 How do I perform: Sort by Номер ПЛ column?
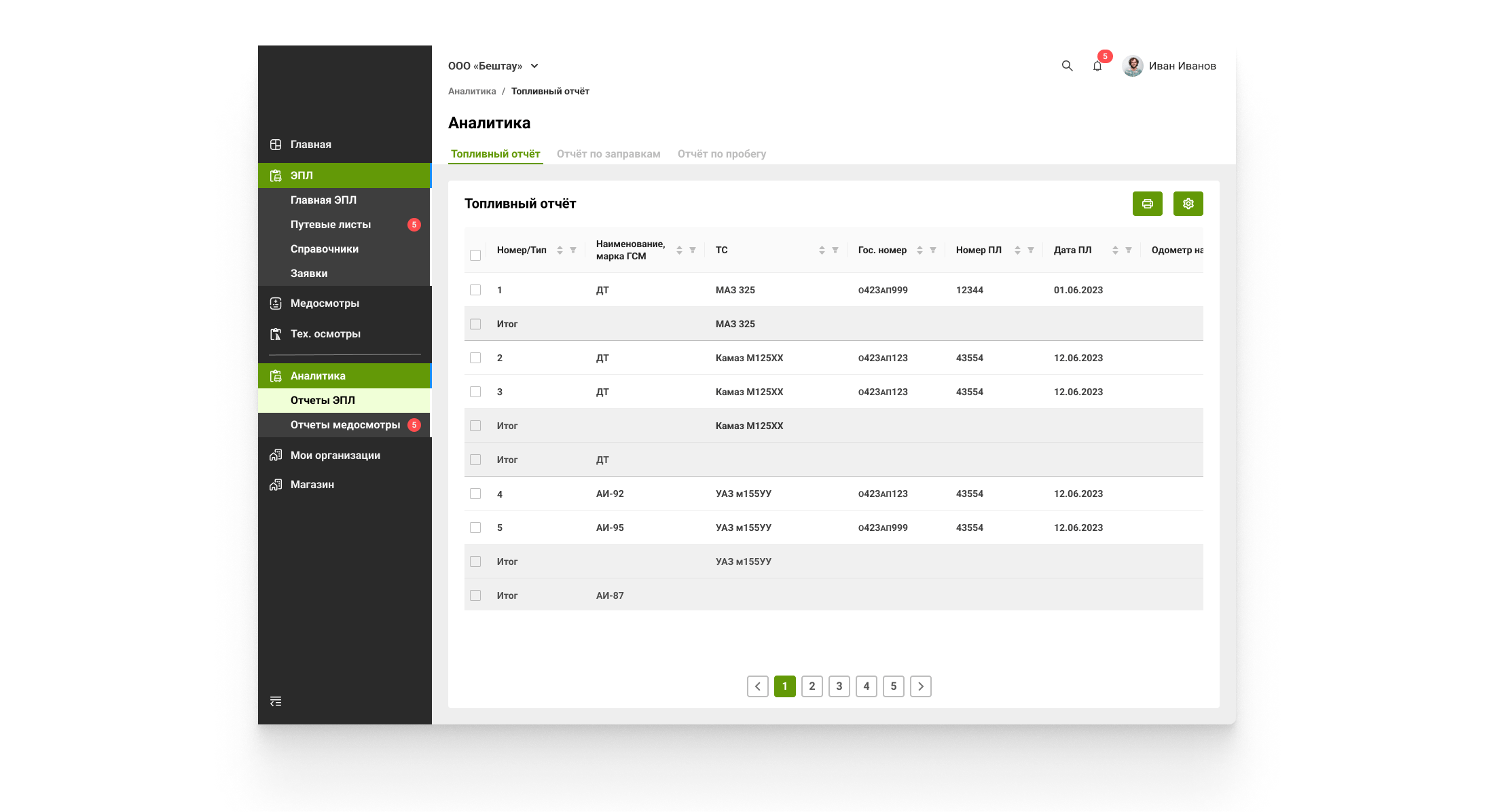pos(1017,251)
